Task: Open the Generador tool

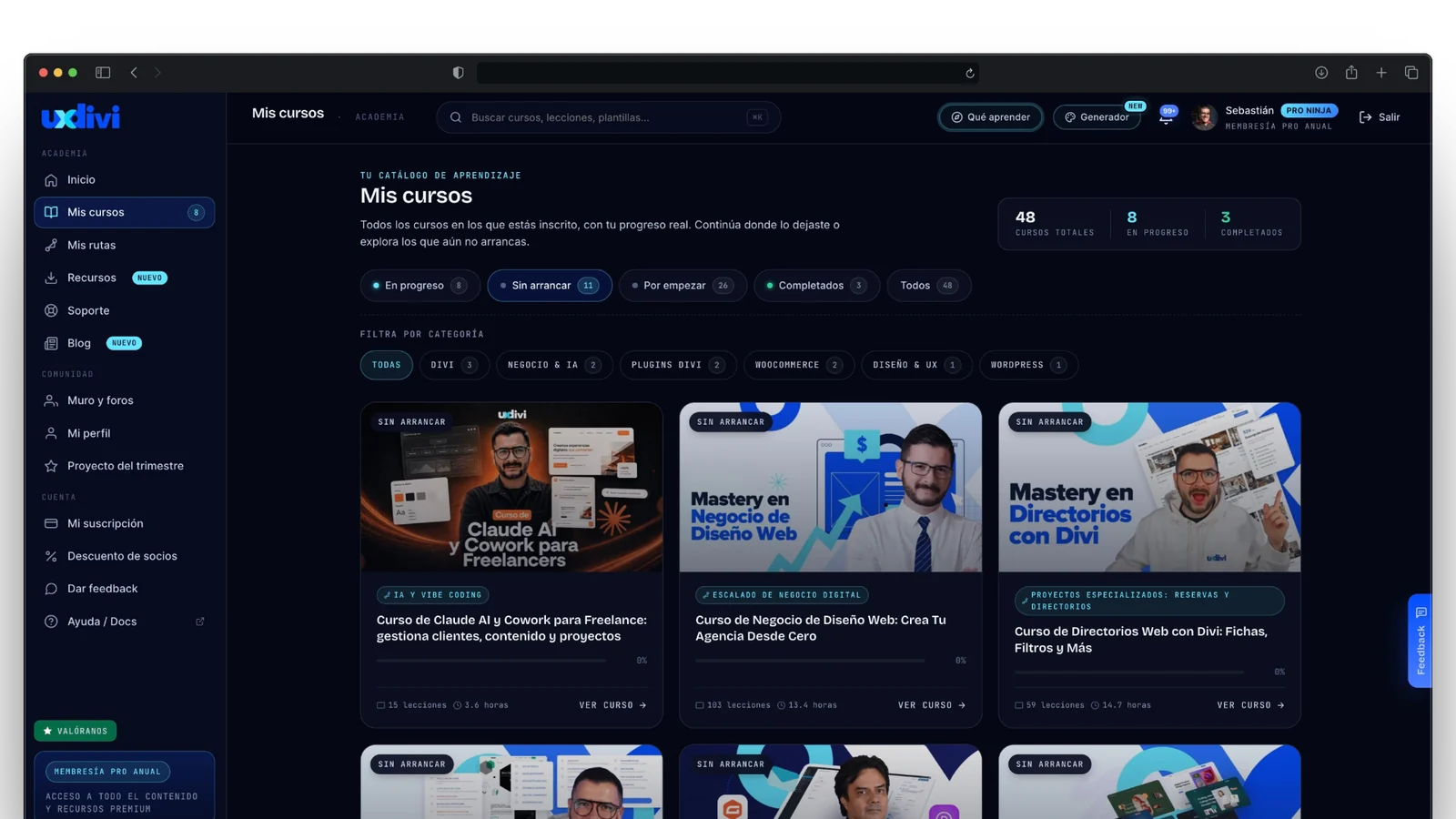Action: click(x=1097, y=117)
